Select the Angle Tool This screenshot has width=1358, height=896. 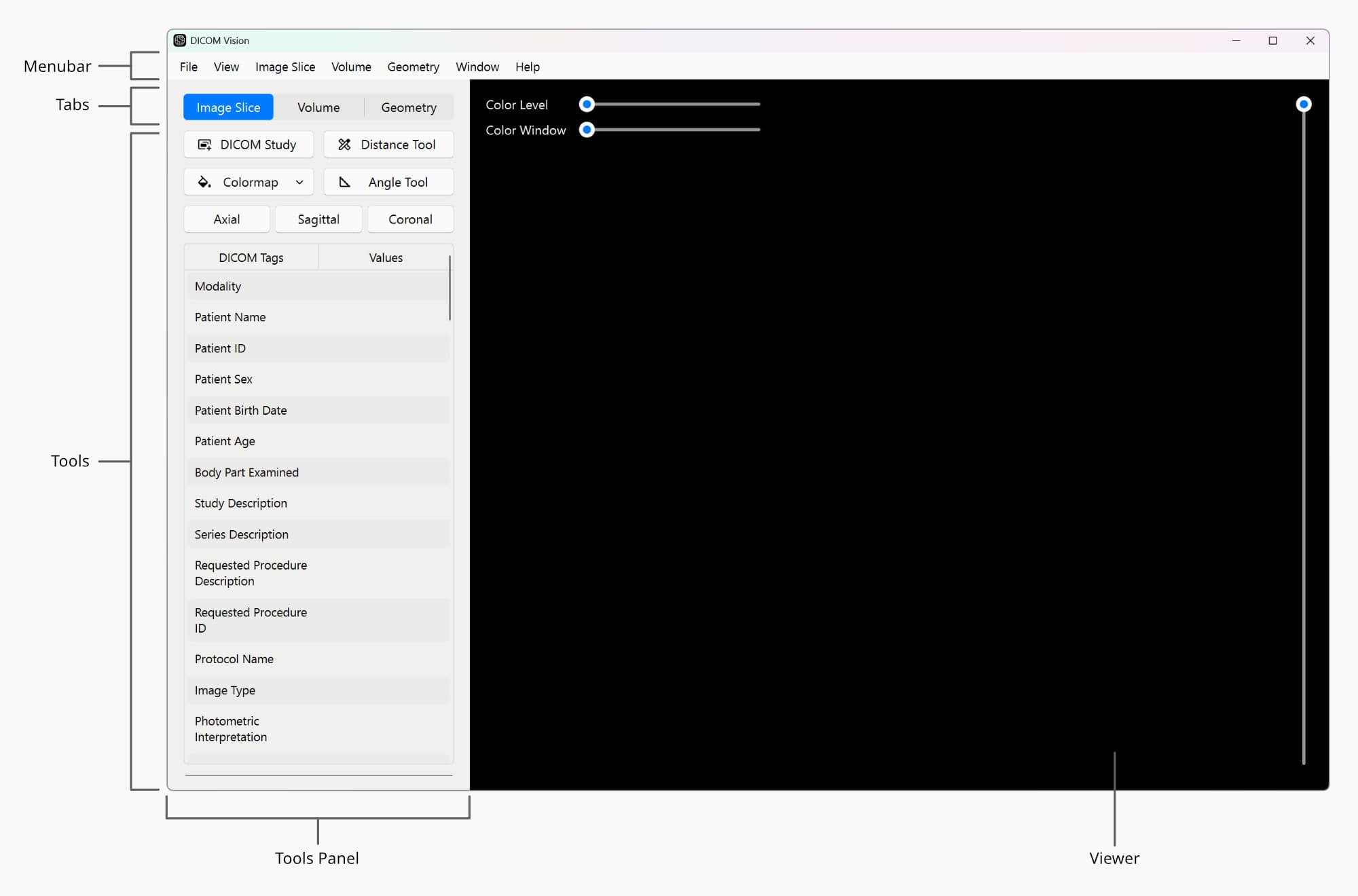(x=388, y=181)
